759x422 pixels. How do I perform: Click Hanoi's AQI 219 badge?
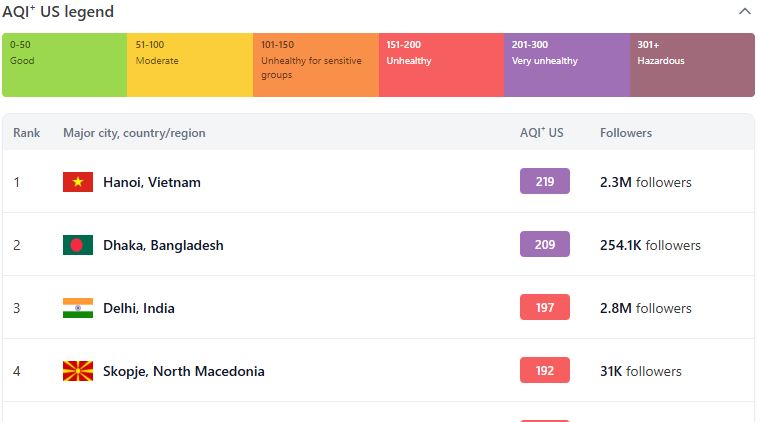pyautogui.click(x=545, y=181)
